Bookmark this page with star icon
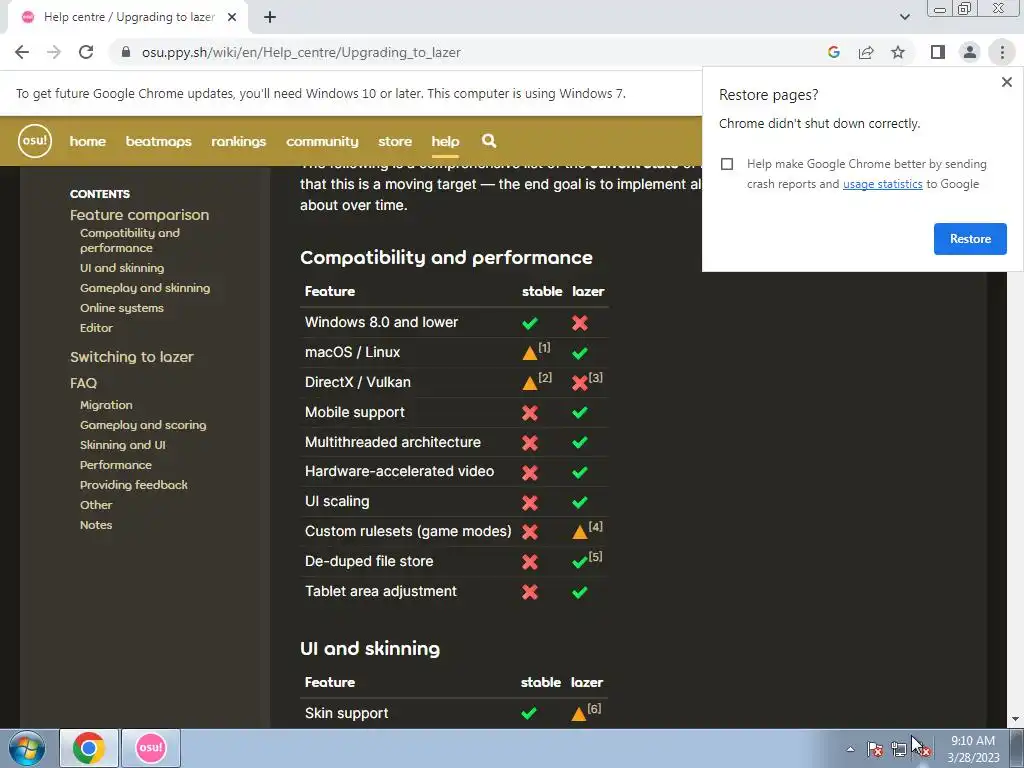This screenshot has height=768, width=1024. 898,52
